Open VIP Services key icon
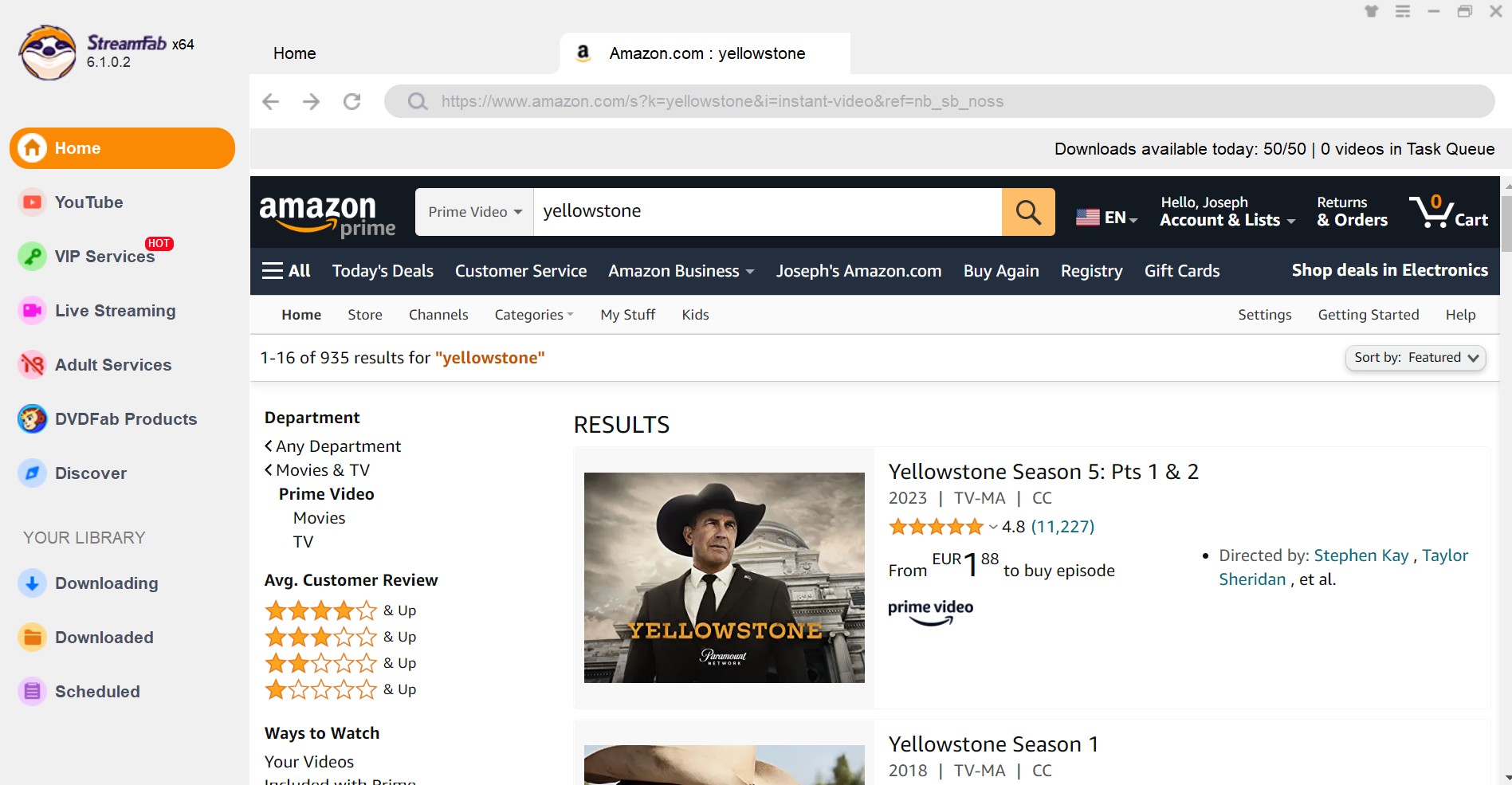Image resolution: width=1512 pixels, height=785 pixels. pyautogui.click(x=32, y=257)
